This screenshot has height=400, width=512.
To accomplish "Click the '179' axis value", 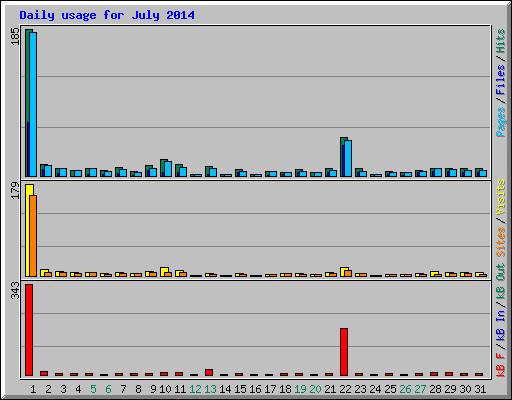I will (x=15, y=190).
